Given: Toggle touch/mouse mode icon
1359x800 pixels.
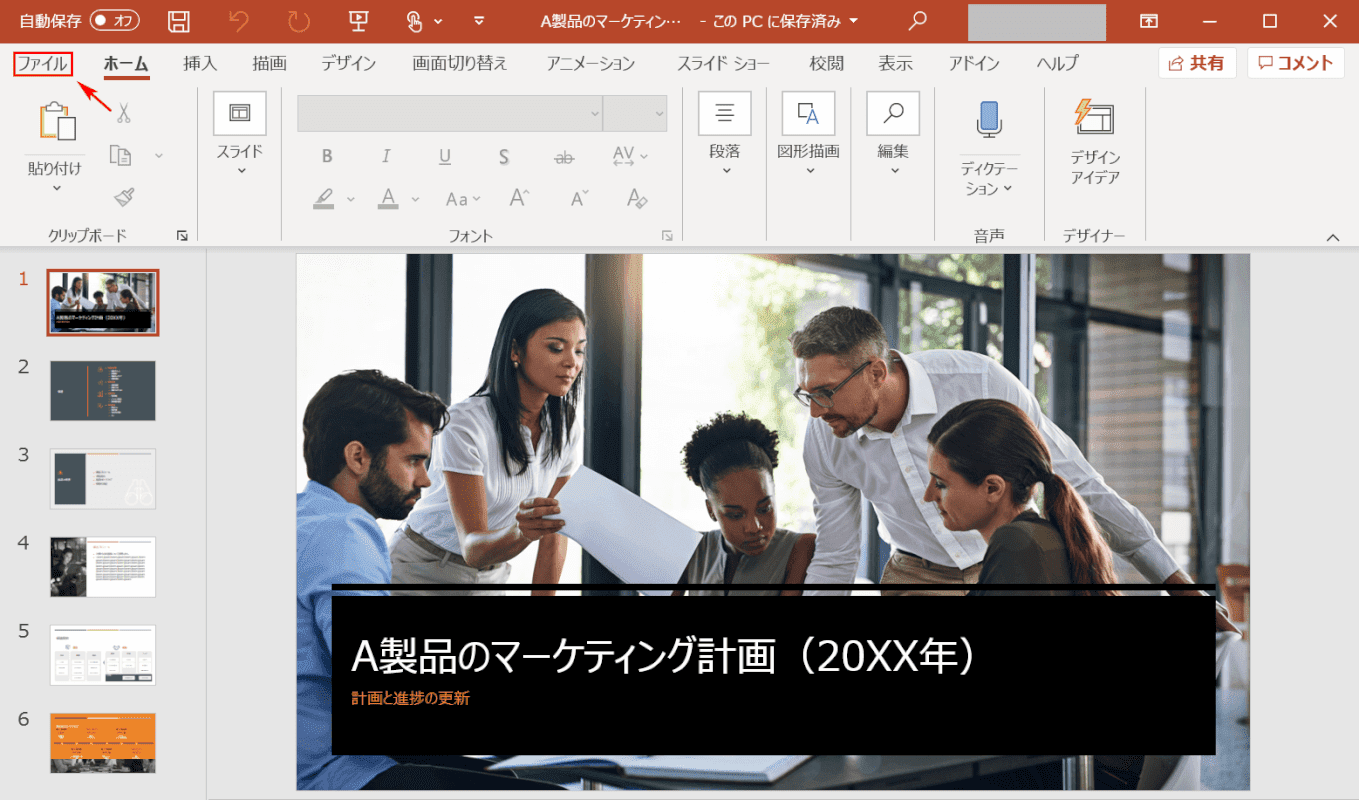Looking at the screenshot, I should tap(415, 21).
